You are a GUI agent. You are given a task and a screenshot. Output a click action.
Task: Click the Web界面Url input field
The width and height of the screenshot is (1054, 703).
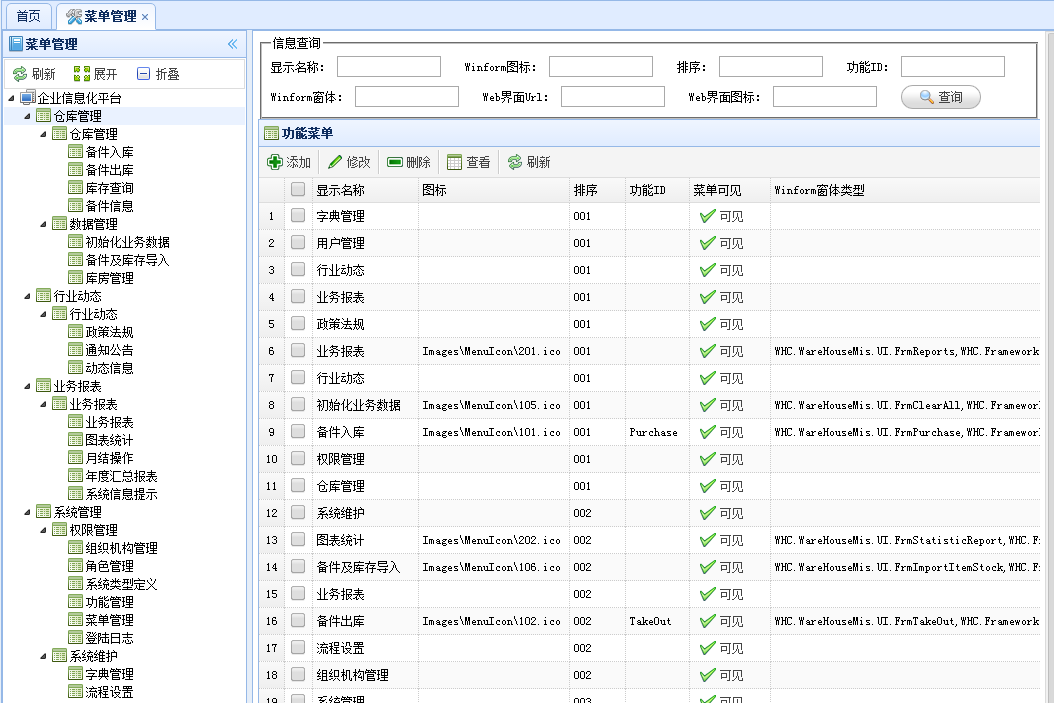[612, 97]
